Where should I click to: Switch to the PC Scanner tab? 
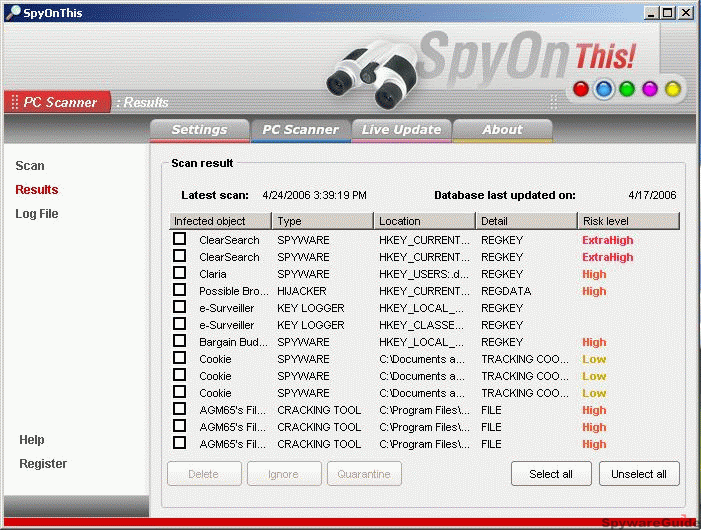(x=300, y=130)
